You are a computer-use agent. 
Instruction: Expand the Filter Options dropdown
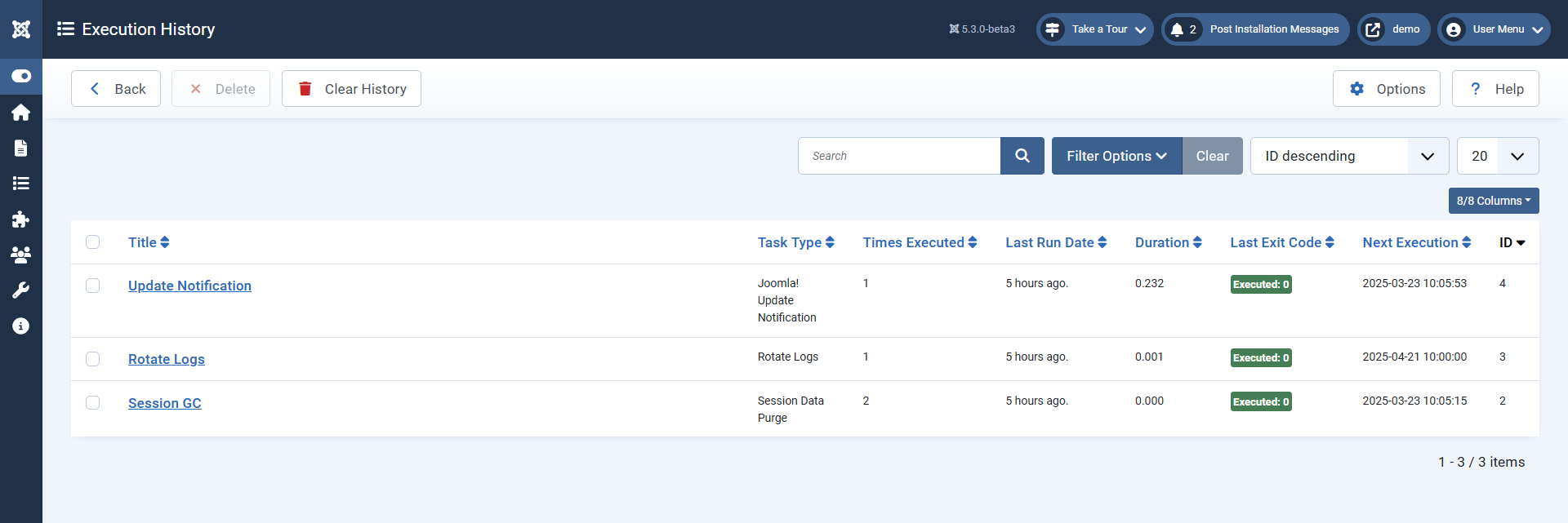(x=1116, y=156)
